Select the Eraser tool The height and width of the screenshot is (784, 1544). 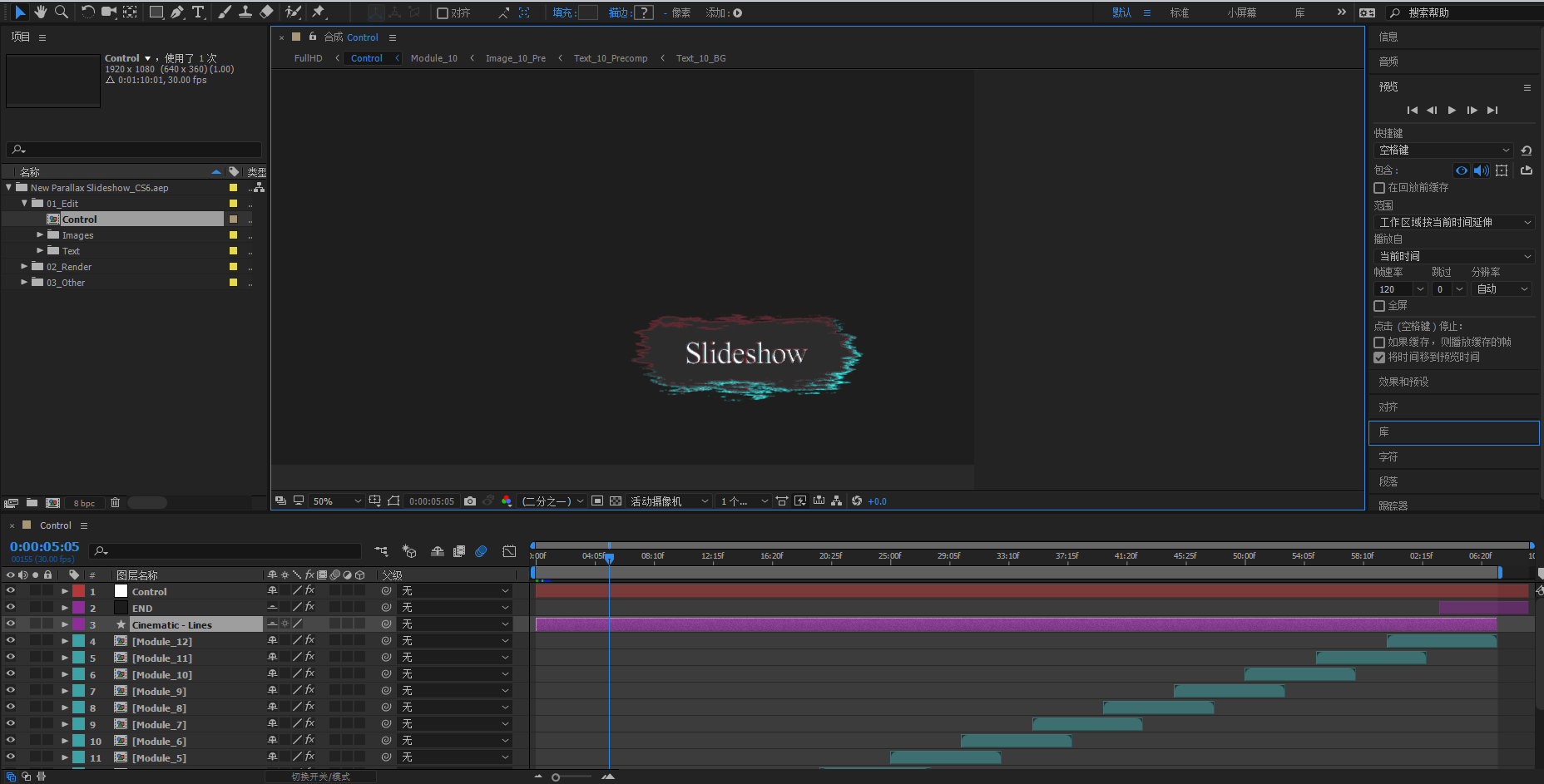[x=266, y=12]
